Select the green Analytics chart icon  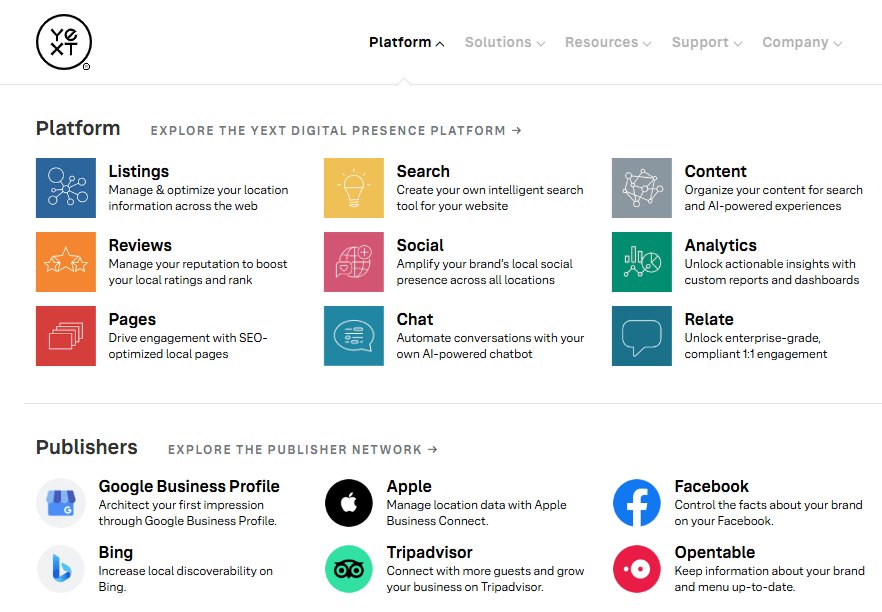642,262
